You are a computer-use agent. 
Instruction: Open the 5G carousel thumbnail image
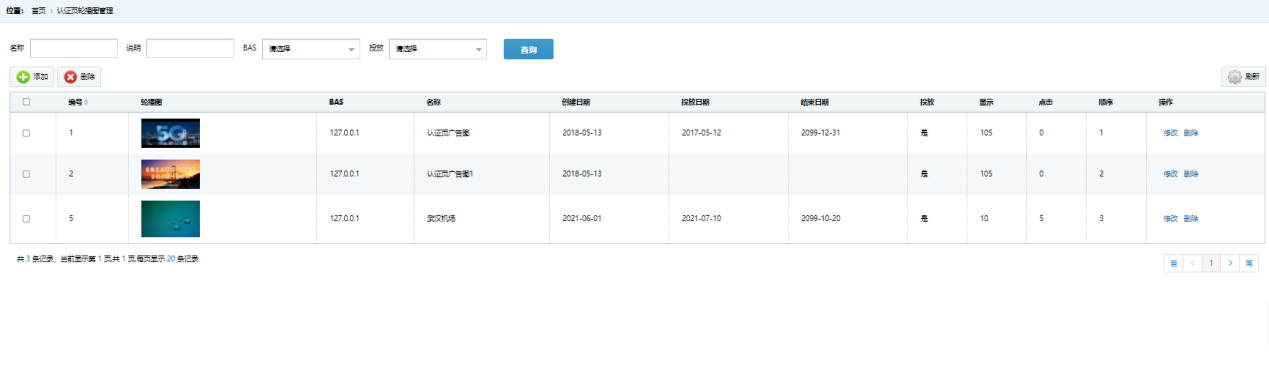click(x=170, y=133)
